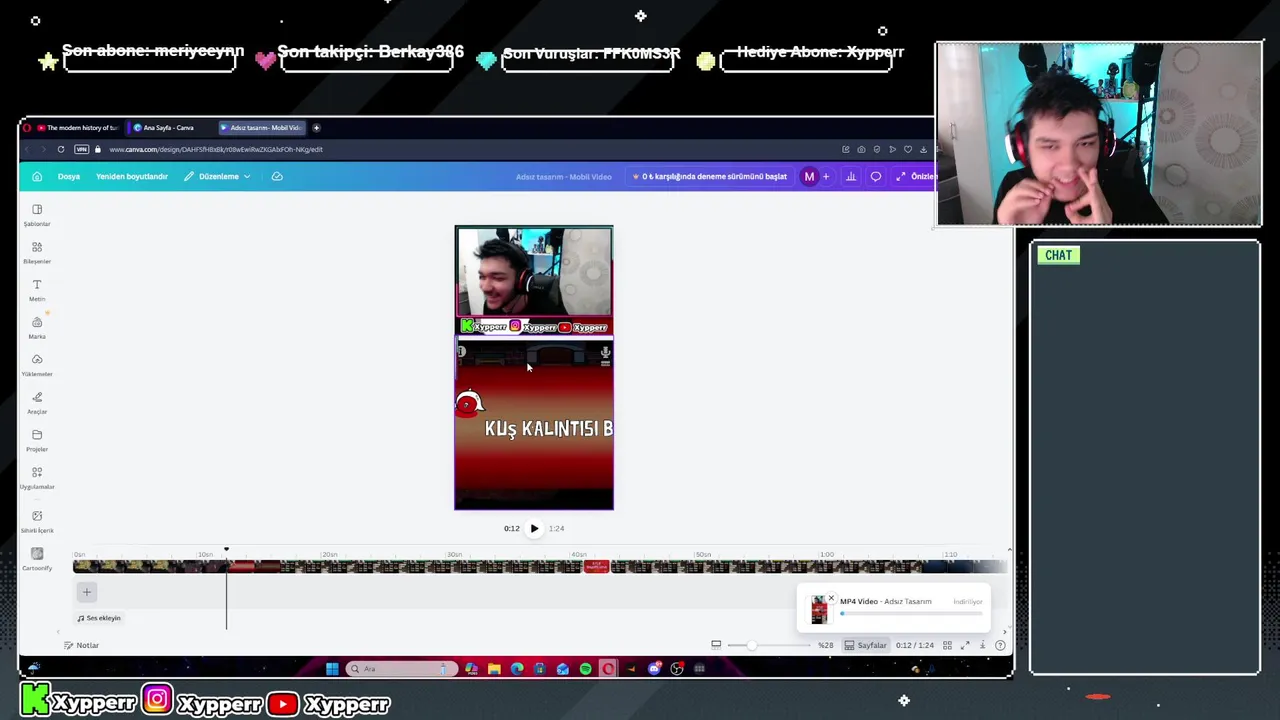Open Windows Start menu
1280x720 pixels.
tap(332, 668)
